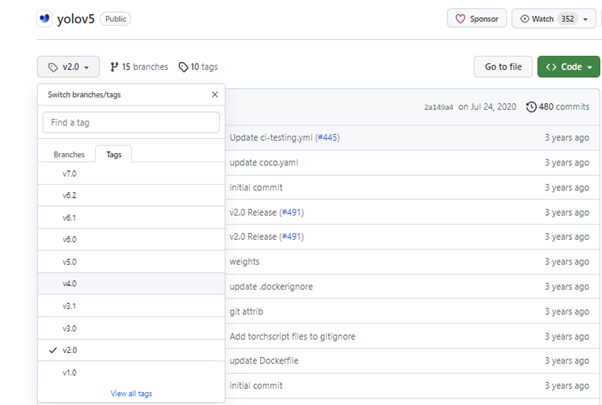Open commit hash 2a149a4
Screen dimensions: 602x405
coord(438,107)
